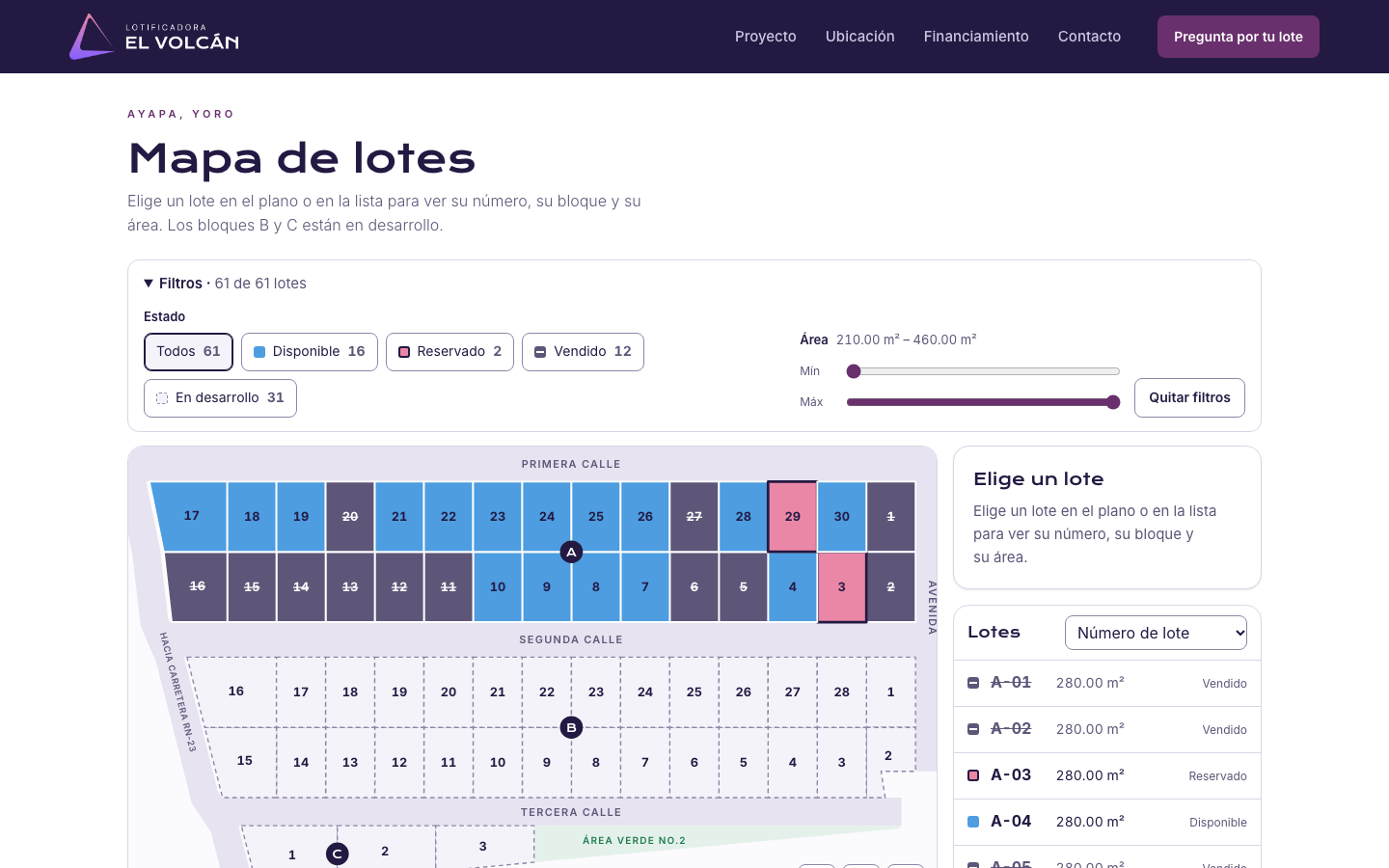The image size is (1389, 868).
Task: Click the El Volcán logo icon
Action: tap(92, 37)
